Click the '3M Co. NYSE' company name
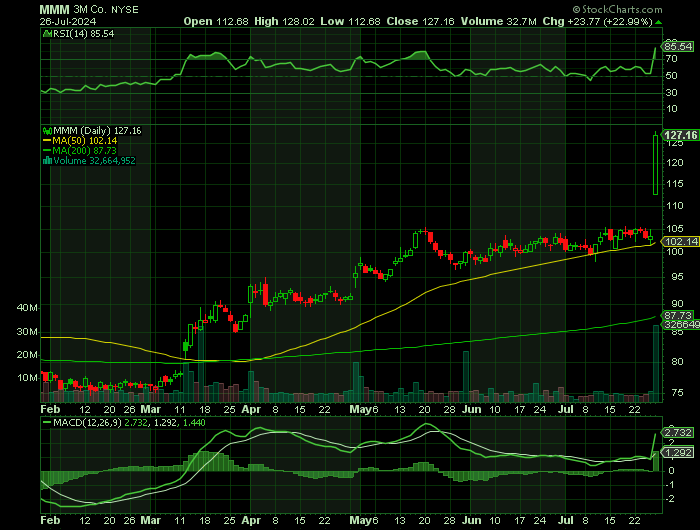Viewport: 700px width, 530px height. tap(106, 9)
